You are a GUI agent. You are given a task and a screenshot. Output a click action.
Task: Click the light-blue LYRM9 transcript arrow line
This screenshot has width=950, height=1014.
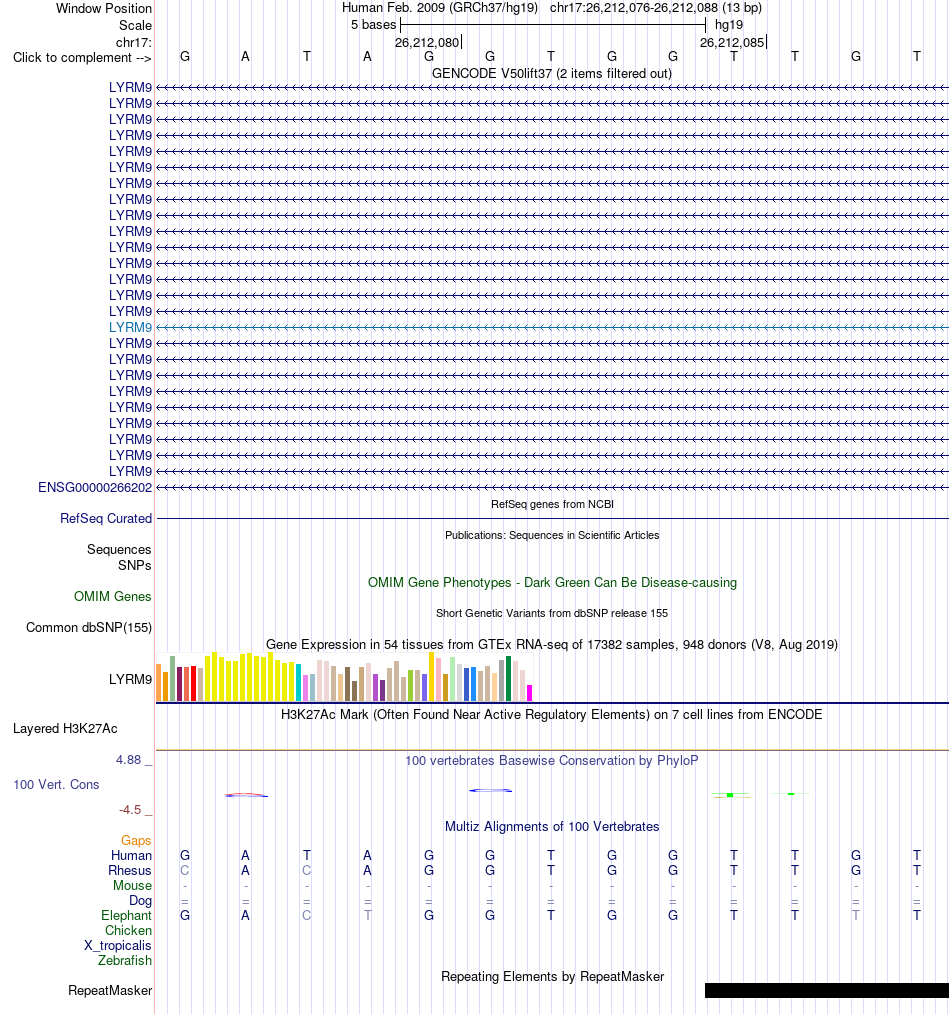click(x=552, y=327)
